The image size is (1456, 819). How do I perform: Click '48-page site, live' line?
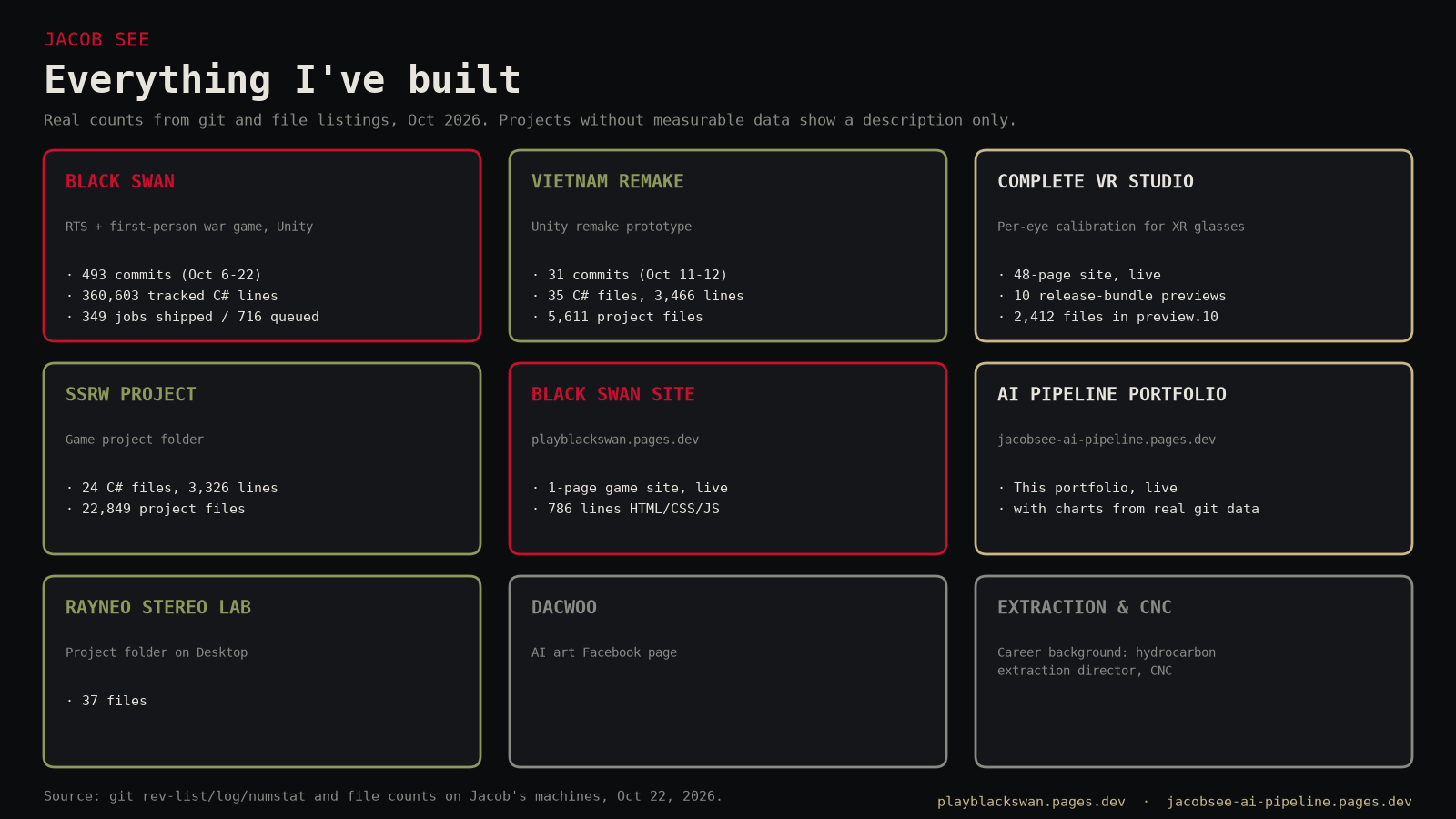pos(1087,275)
